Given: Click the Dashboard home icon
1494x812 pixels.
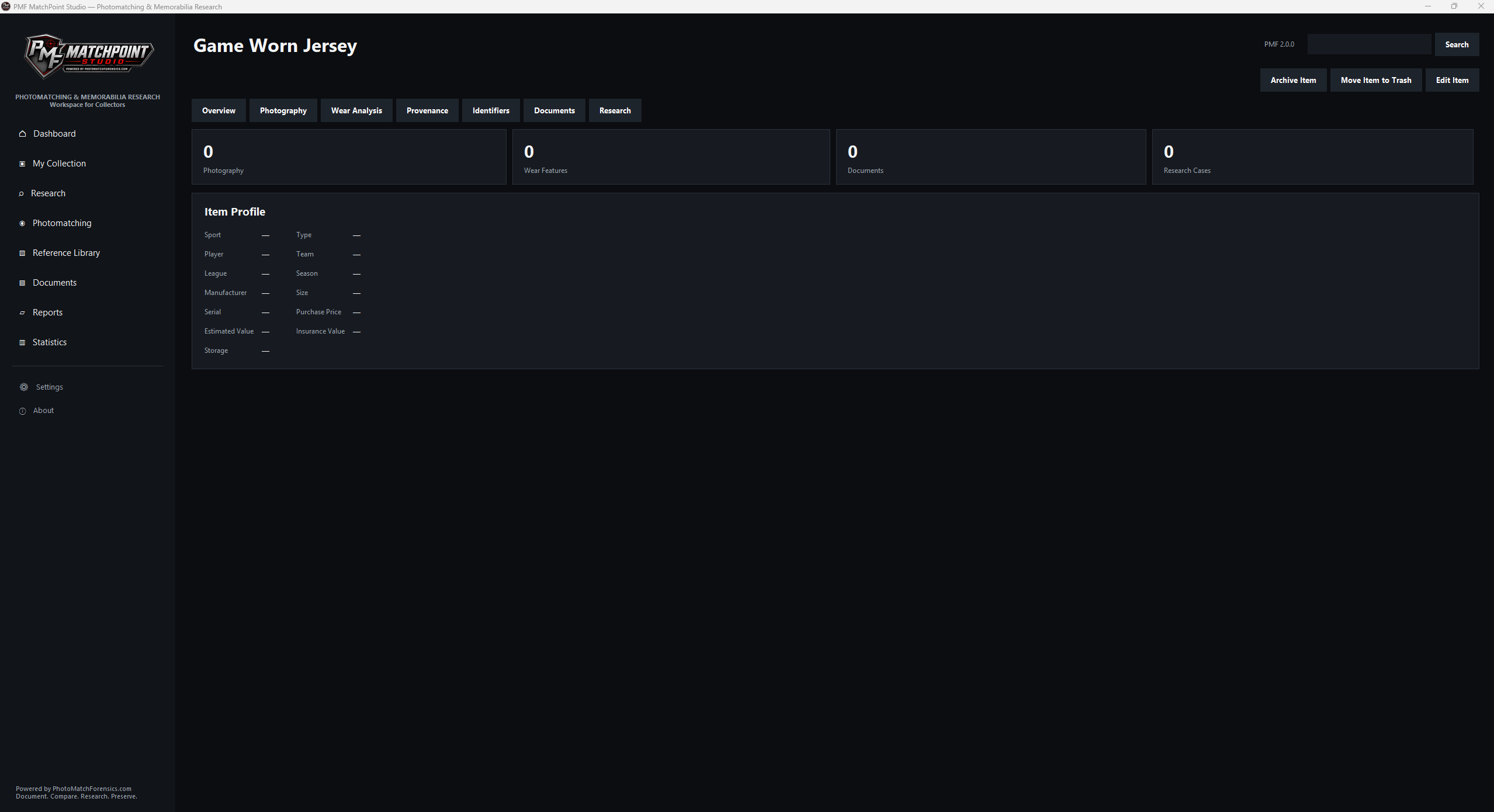Looking at the screenshot, I should (23, 134).
